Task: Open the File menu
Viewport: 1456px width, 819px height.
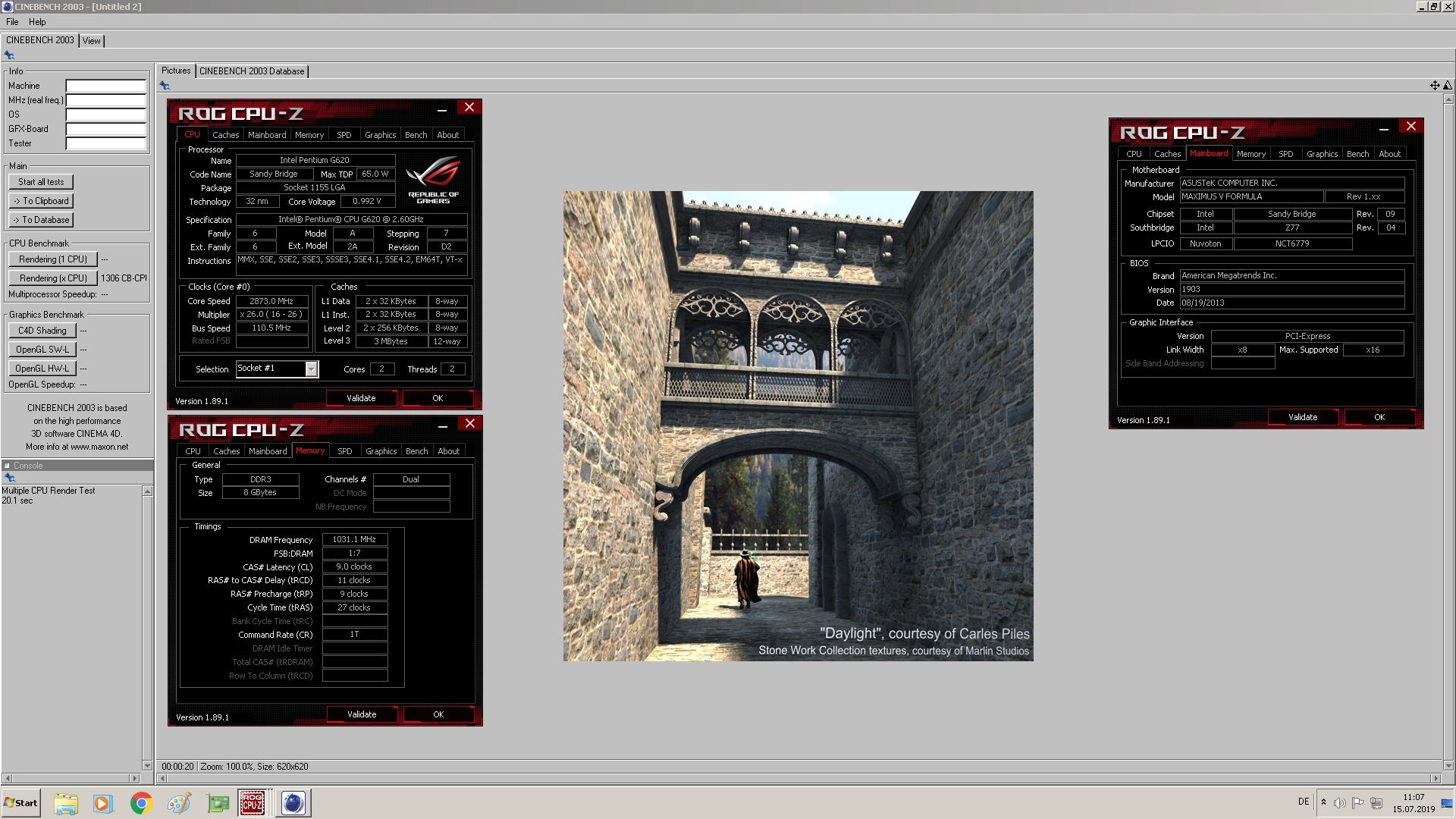Action: tap(12, 22)
